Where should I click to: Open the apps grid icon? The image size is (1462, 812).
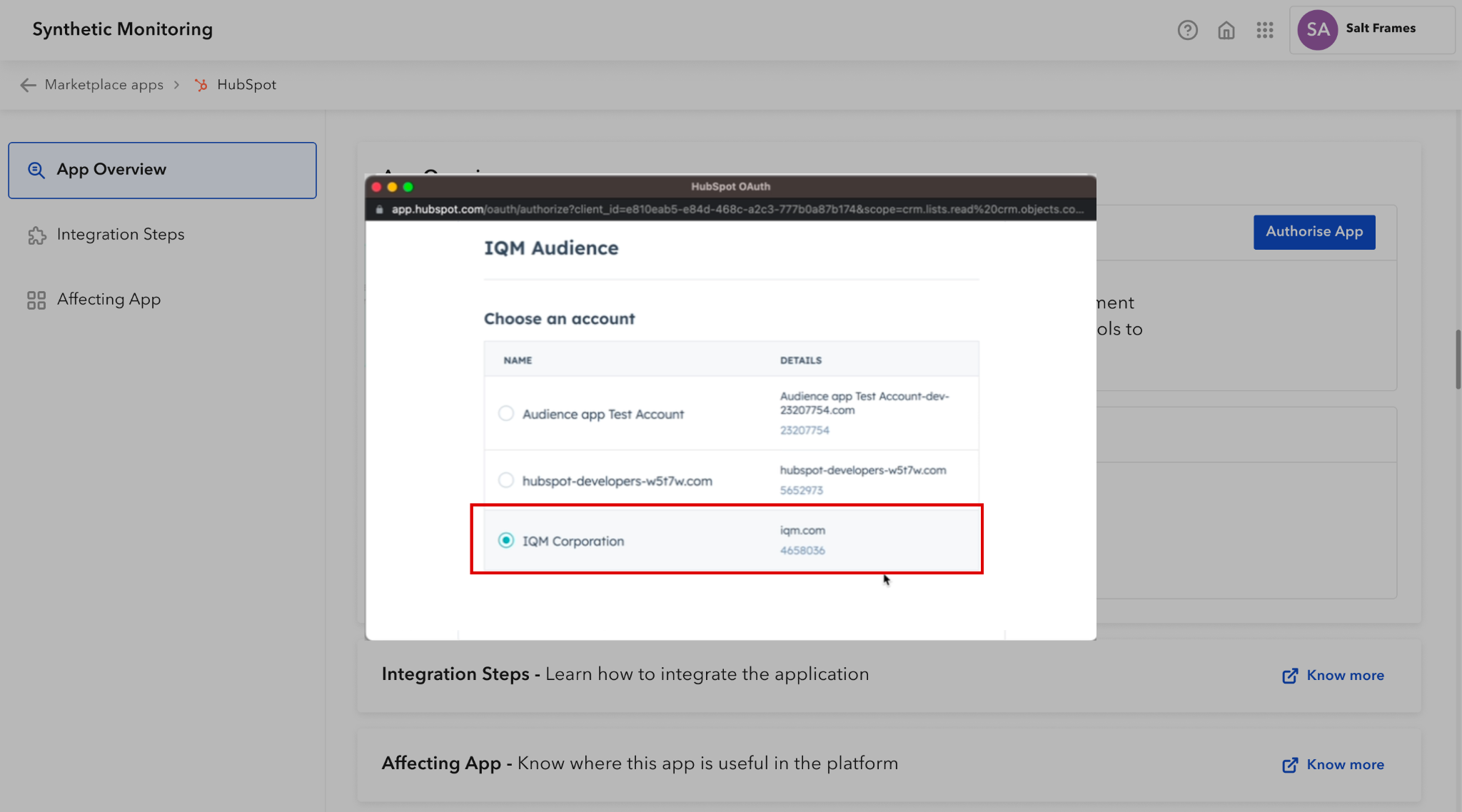(1265, 30)
